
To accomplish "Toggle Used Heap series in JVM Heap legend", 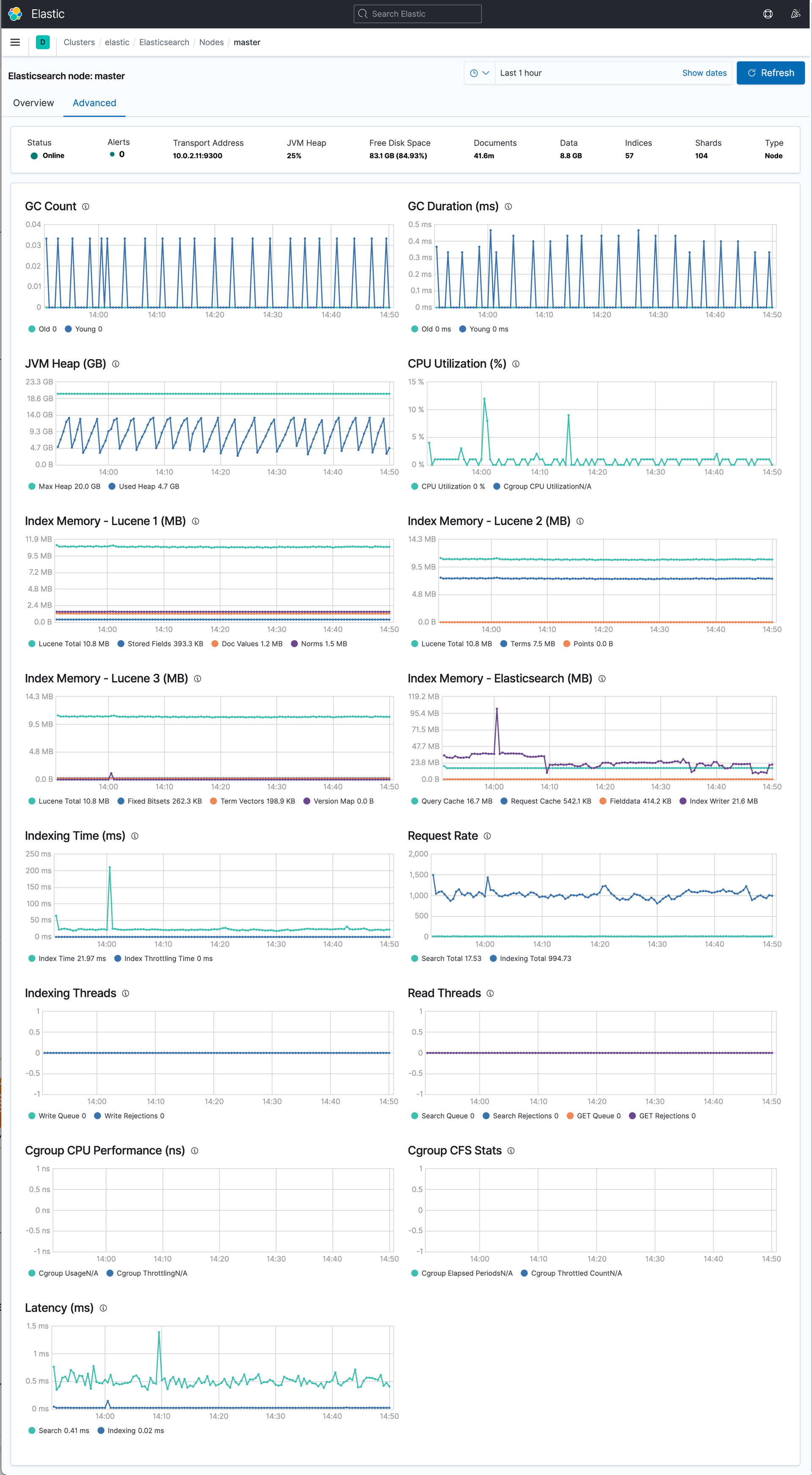I will 144,487.
